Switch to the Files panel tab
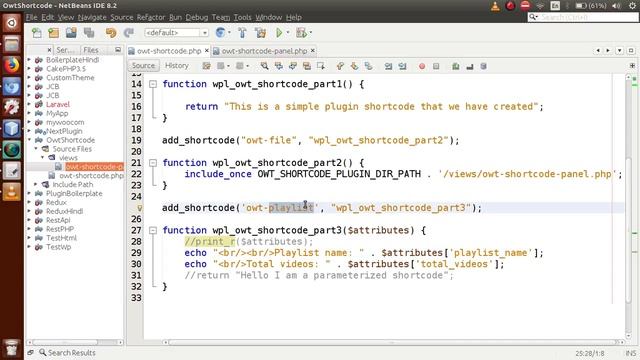 (91, 50)
